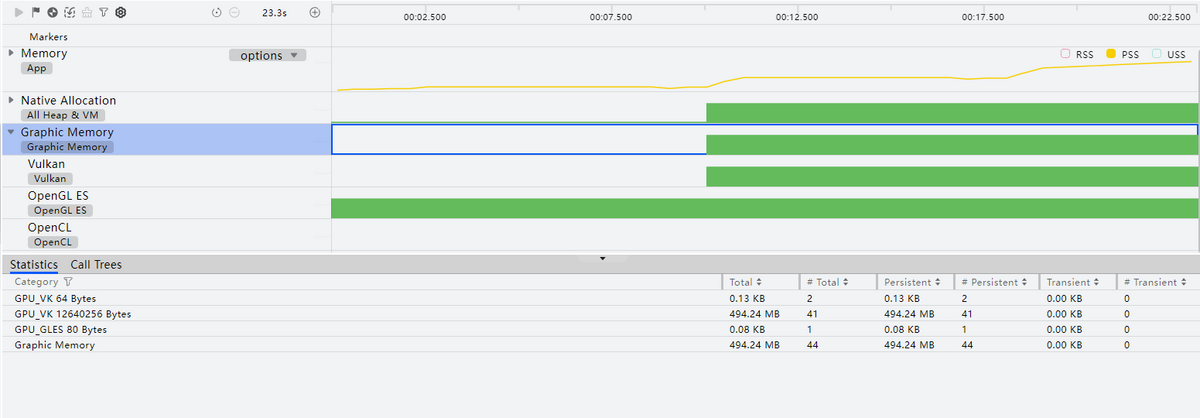
Task: Filter the Category column using funnel icon
Action: coord(68,283)
